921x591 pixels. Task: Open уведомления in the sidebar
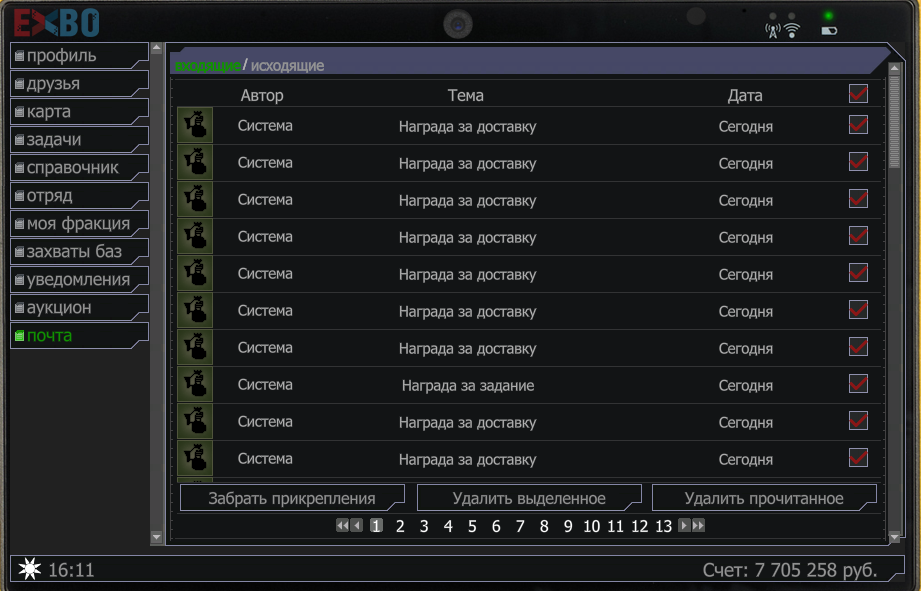pyautogui.click(x=79, y=280)
